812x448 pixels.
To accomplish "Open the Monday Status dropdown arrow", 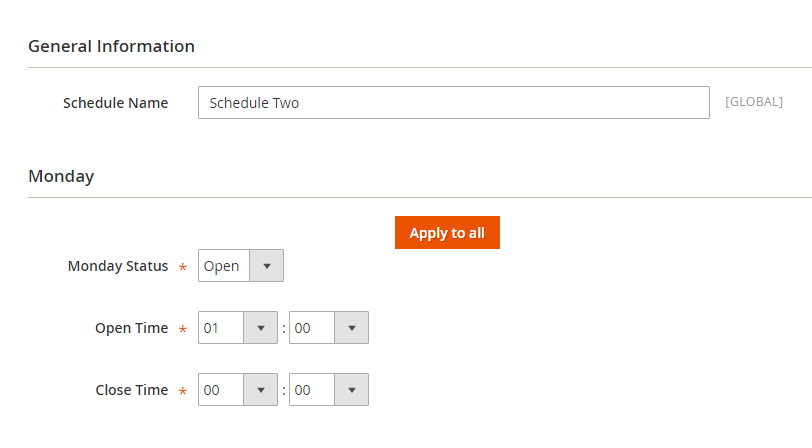I will pos(266,266).
